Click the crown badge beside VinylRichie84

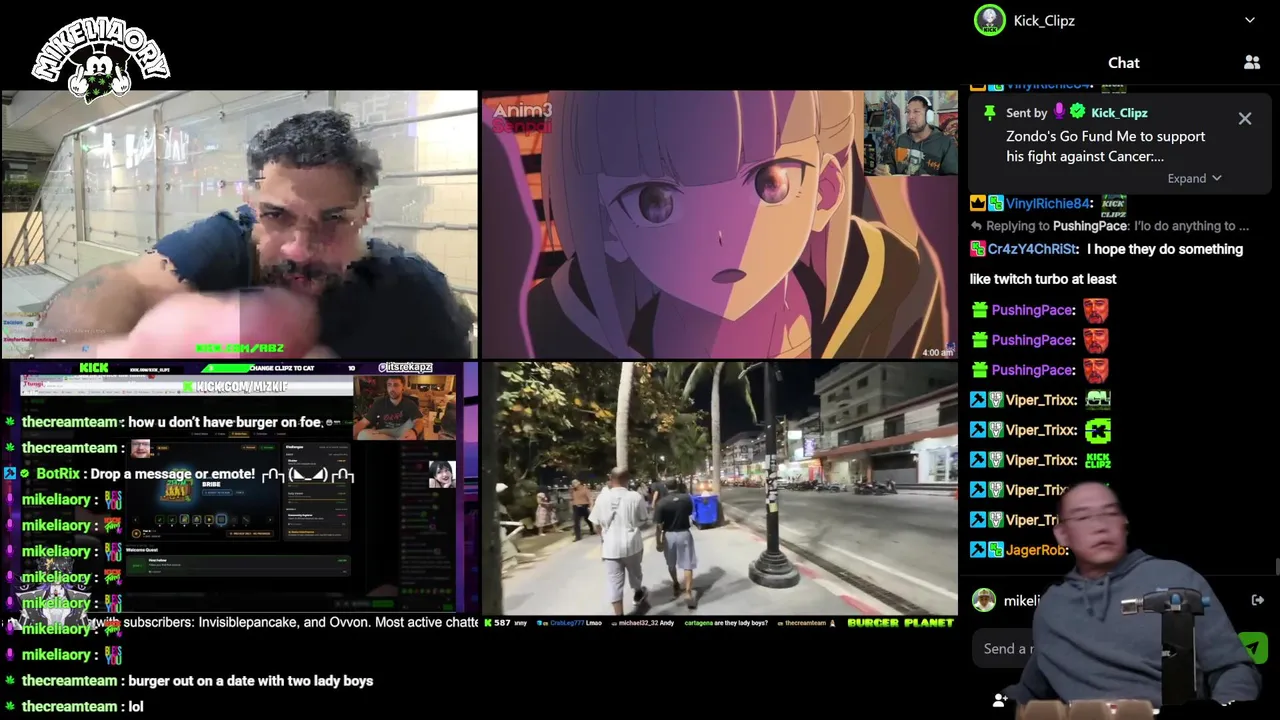click(978, 203)
